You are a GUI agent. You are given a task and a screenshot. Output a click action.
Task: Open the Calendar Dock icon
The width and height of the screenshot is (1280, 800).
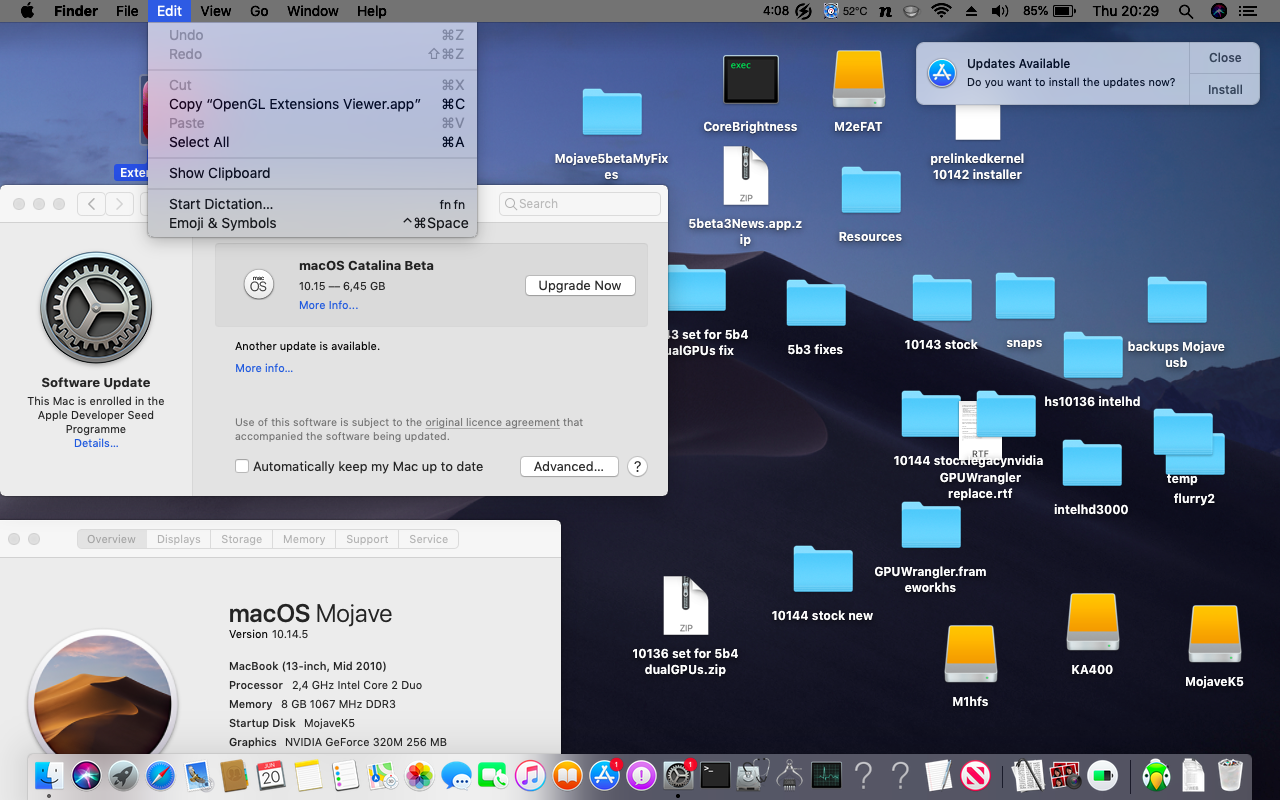[x=271, y=775]
